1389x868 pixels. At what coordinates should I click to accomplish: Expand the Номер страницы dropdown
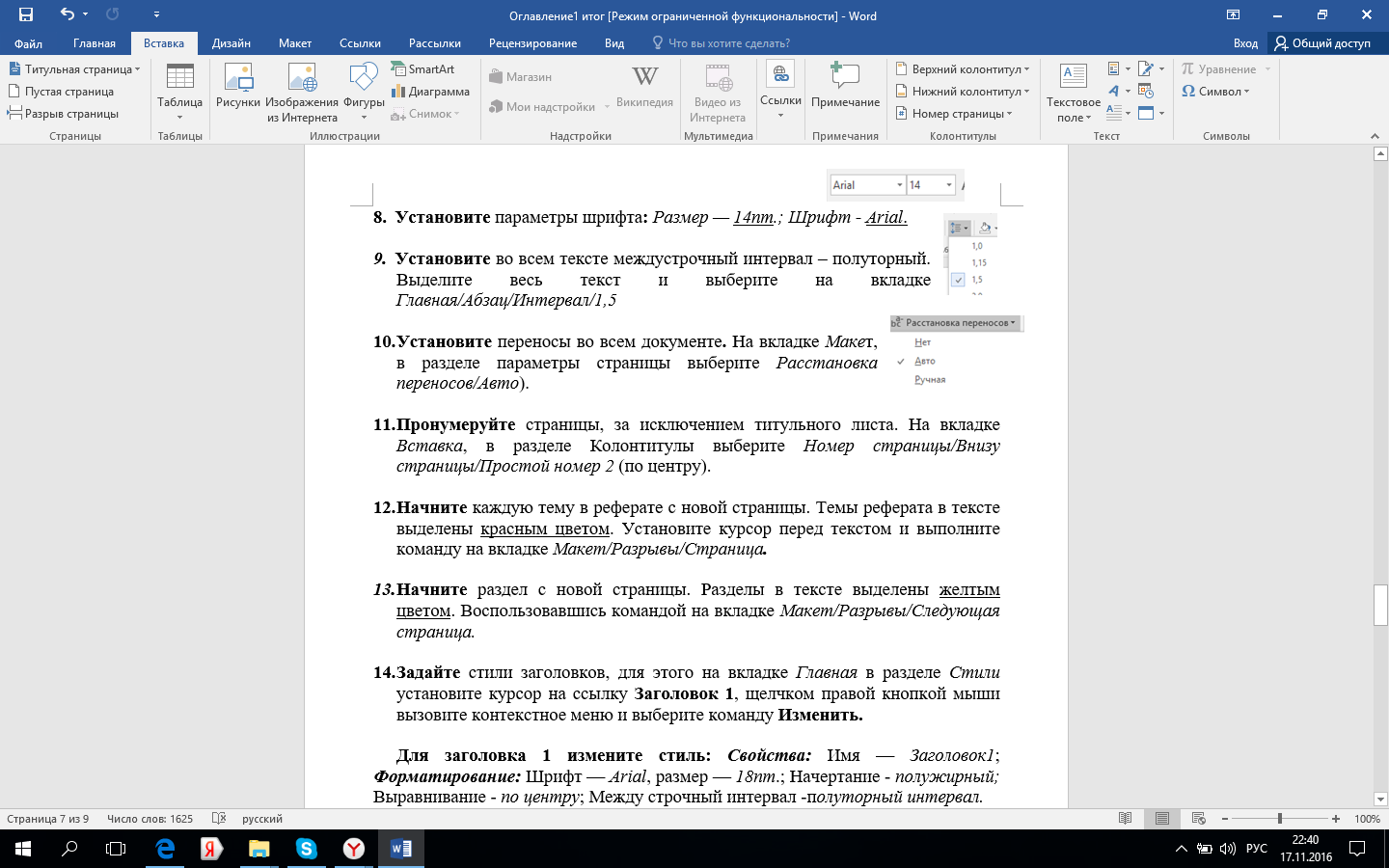click(1009, 114)
